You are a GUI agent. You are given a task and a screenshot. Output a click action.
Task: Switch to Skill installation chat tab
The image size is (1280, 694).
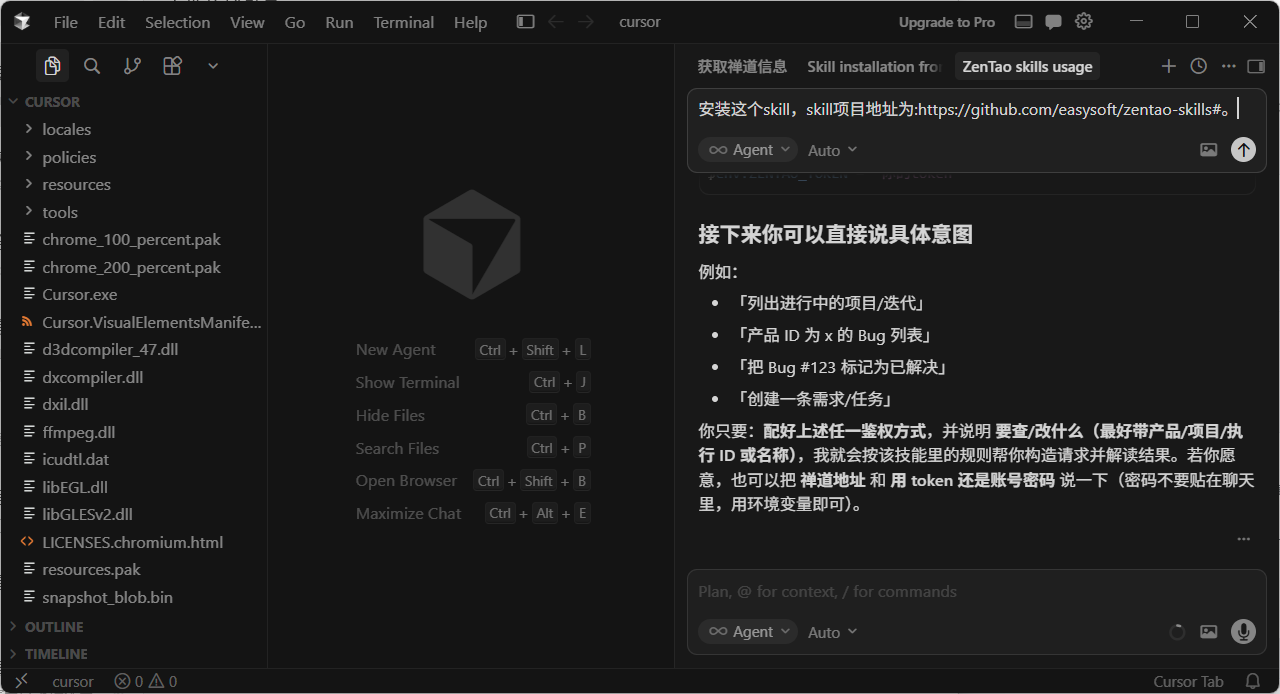874,66
